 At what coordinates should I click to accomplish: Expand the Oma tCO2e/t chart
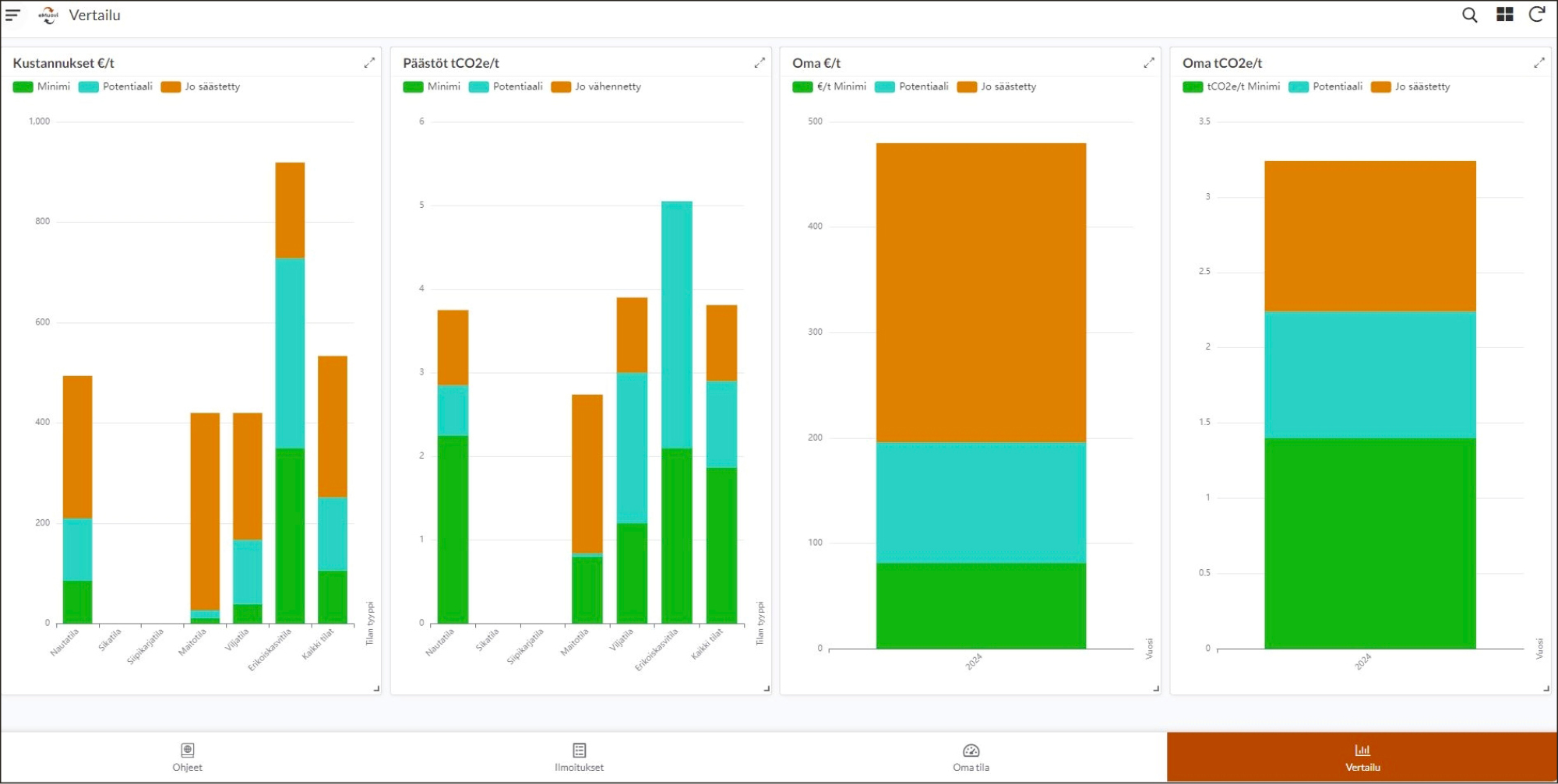coord(1539,63)
